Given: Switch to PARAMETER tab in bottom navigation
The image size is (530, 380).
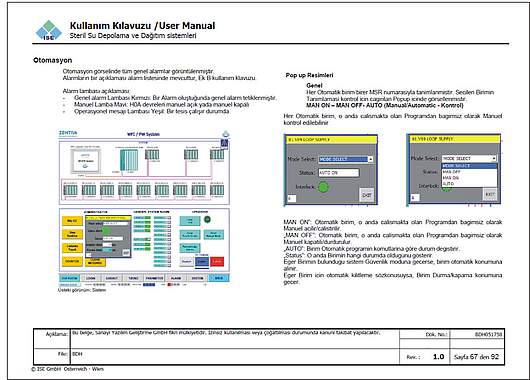Looking at the screenshot, I should (154, 278).
